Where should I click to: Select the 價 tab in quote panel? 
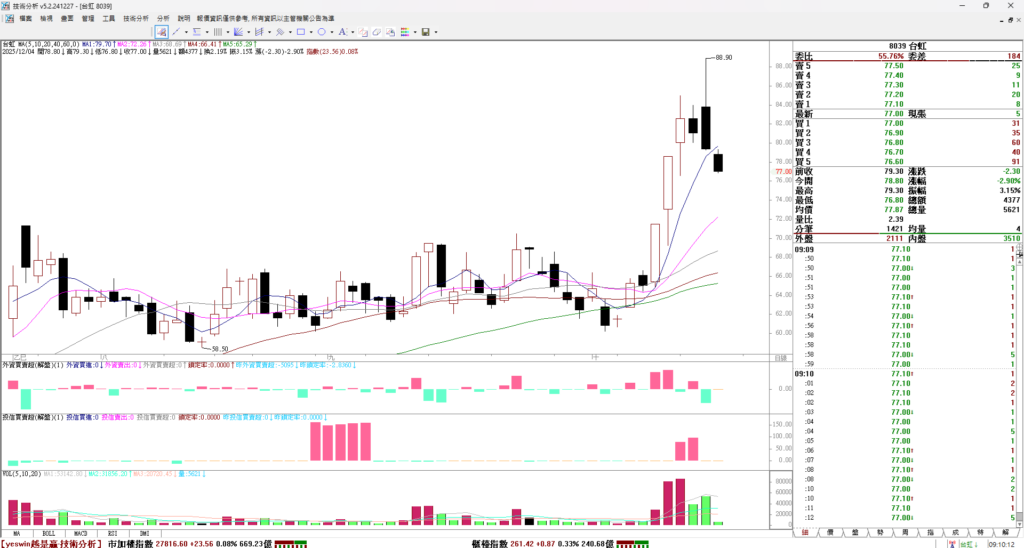(830, 533)
